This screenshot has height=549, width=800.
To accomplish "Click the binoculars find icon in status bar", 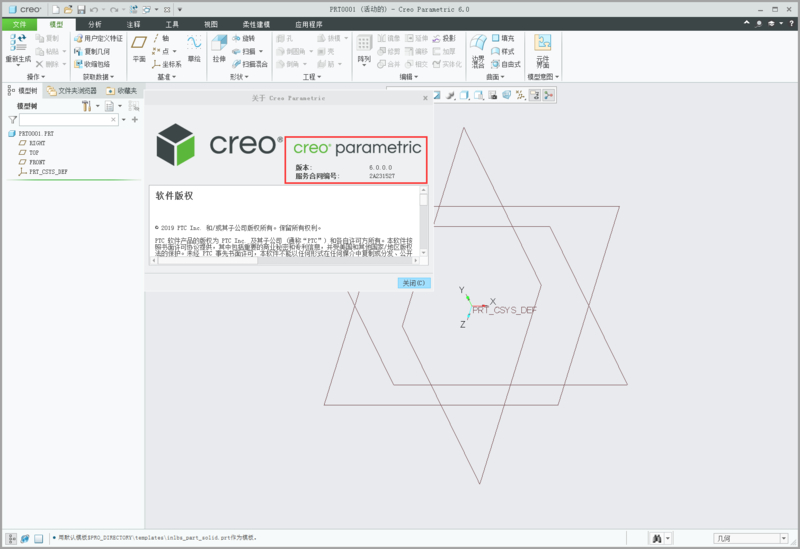I will pos(657,538).
